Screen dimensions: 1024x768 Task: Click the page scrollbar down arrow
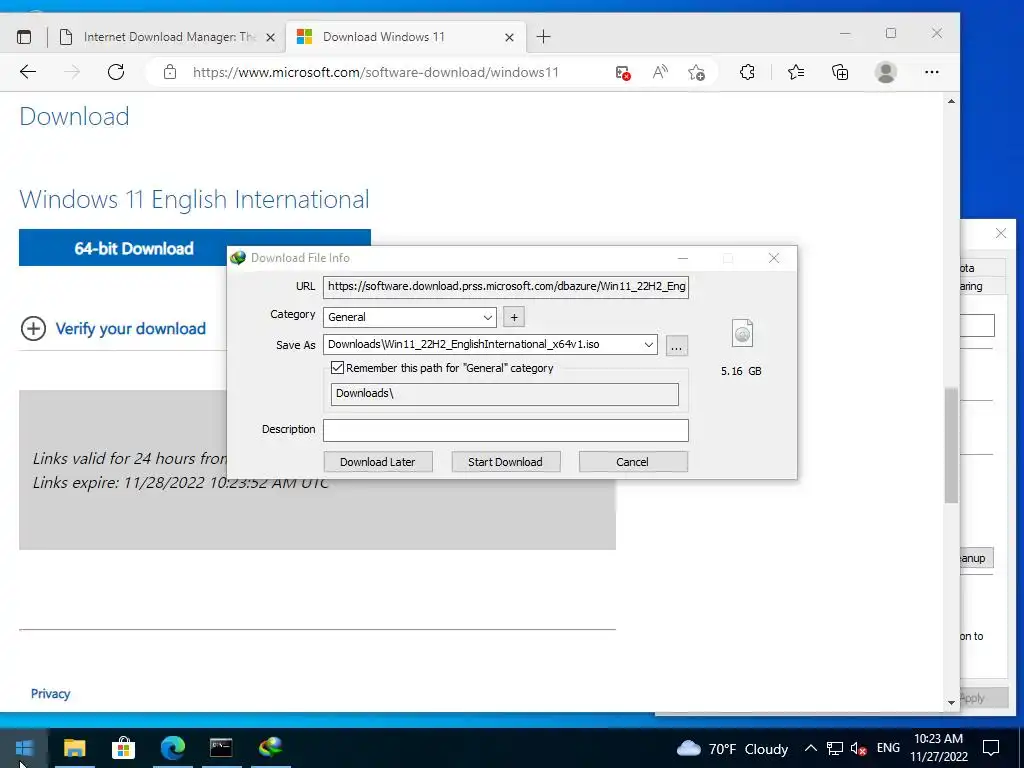pos(952,703)
